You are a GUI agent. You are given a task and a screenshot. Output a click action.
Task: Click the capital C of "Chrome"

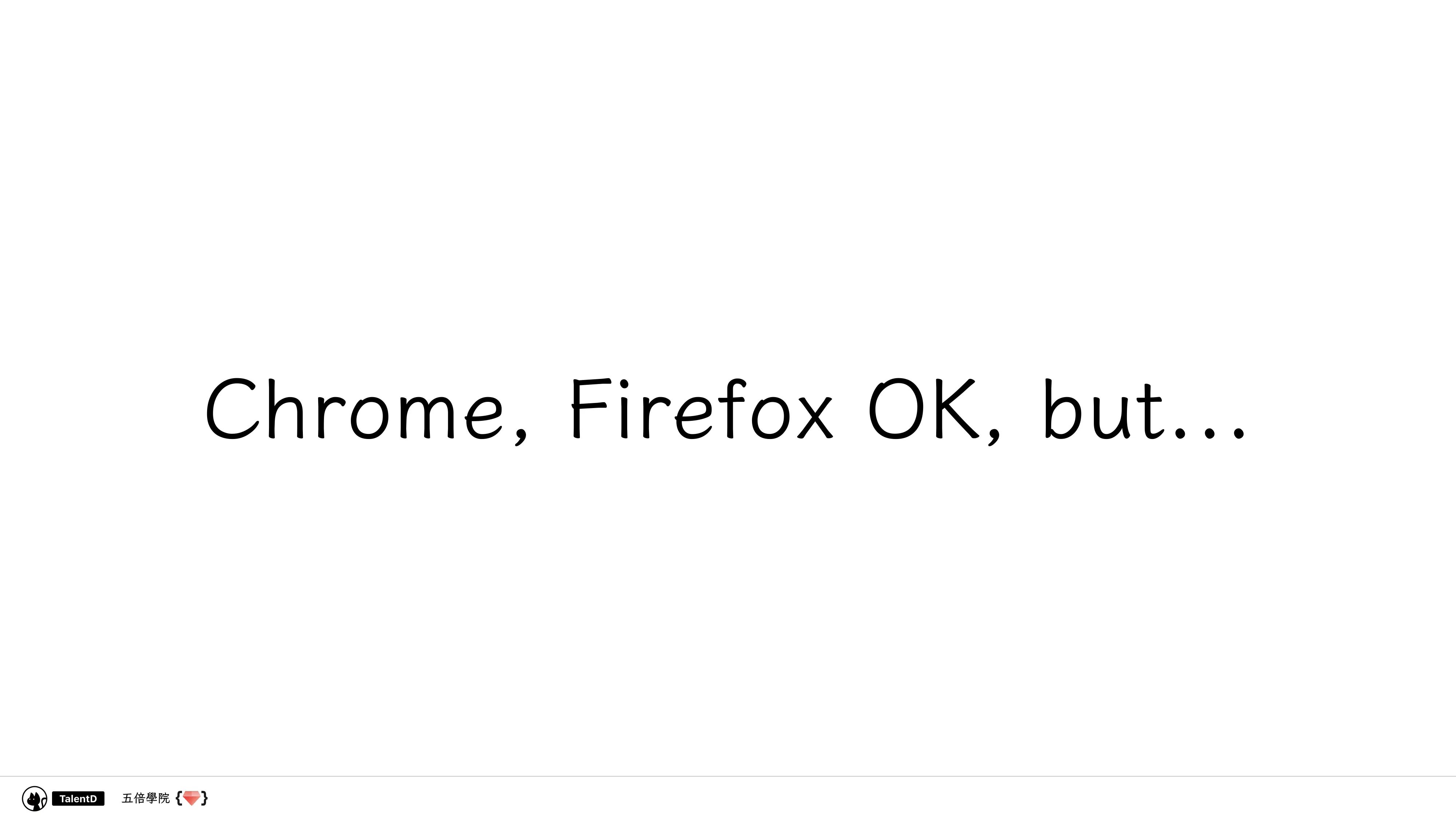pyautogui.click(x=232, y=409)
